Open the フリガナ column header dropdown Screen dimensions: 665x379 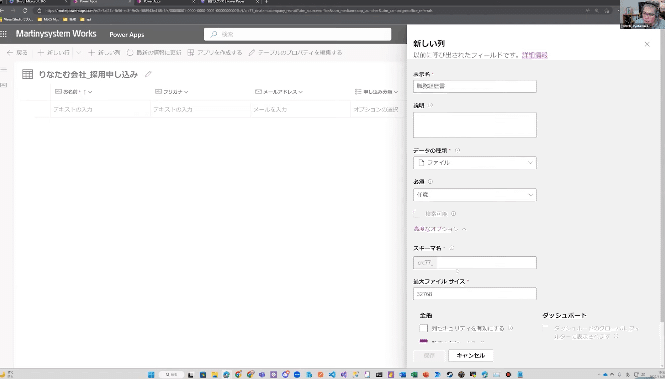tap(186, 92)
